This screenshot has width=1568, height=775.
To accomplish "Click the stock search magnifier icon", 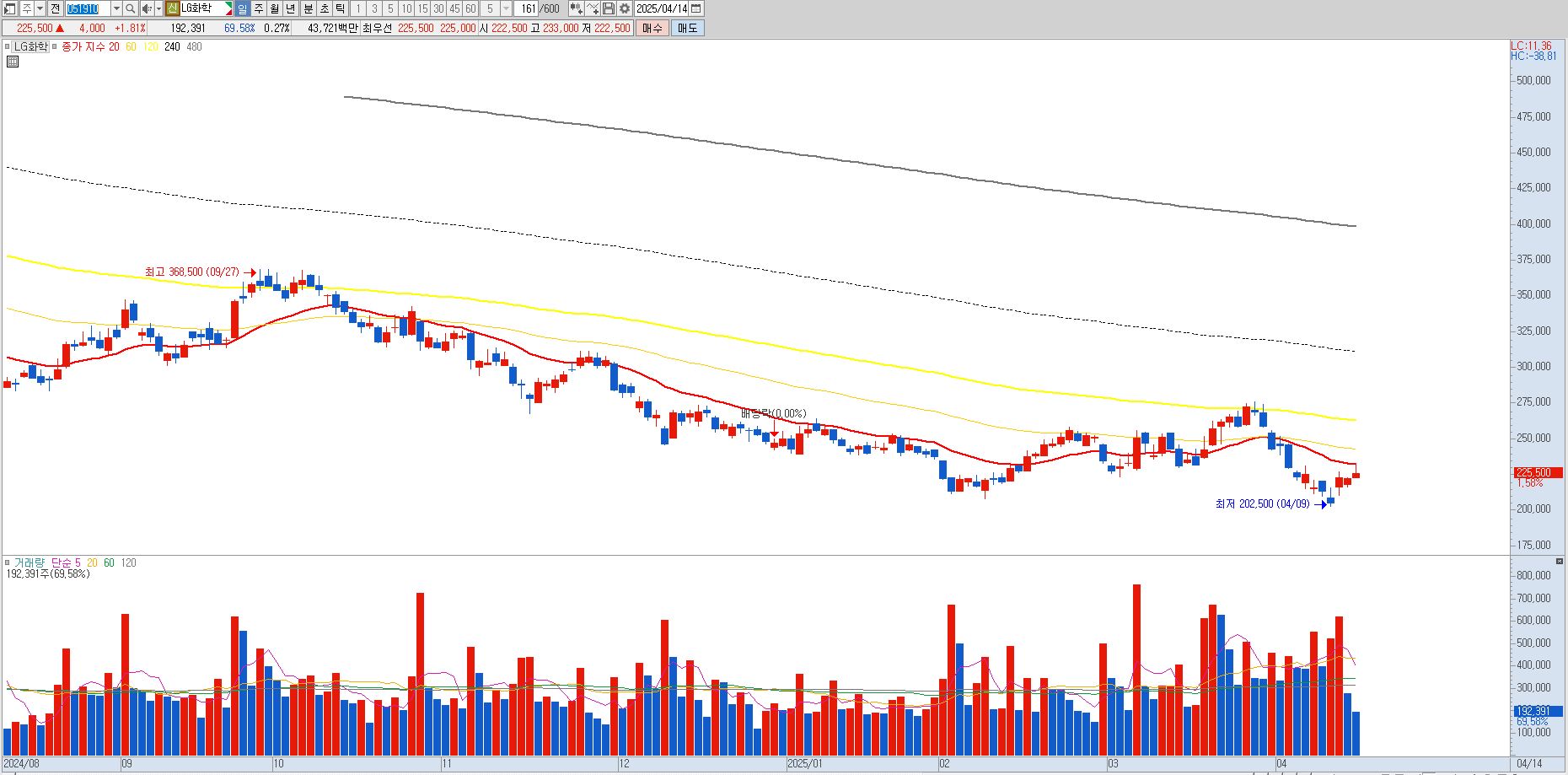I will tap(131, 8).
